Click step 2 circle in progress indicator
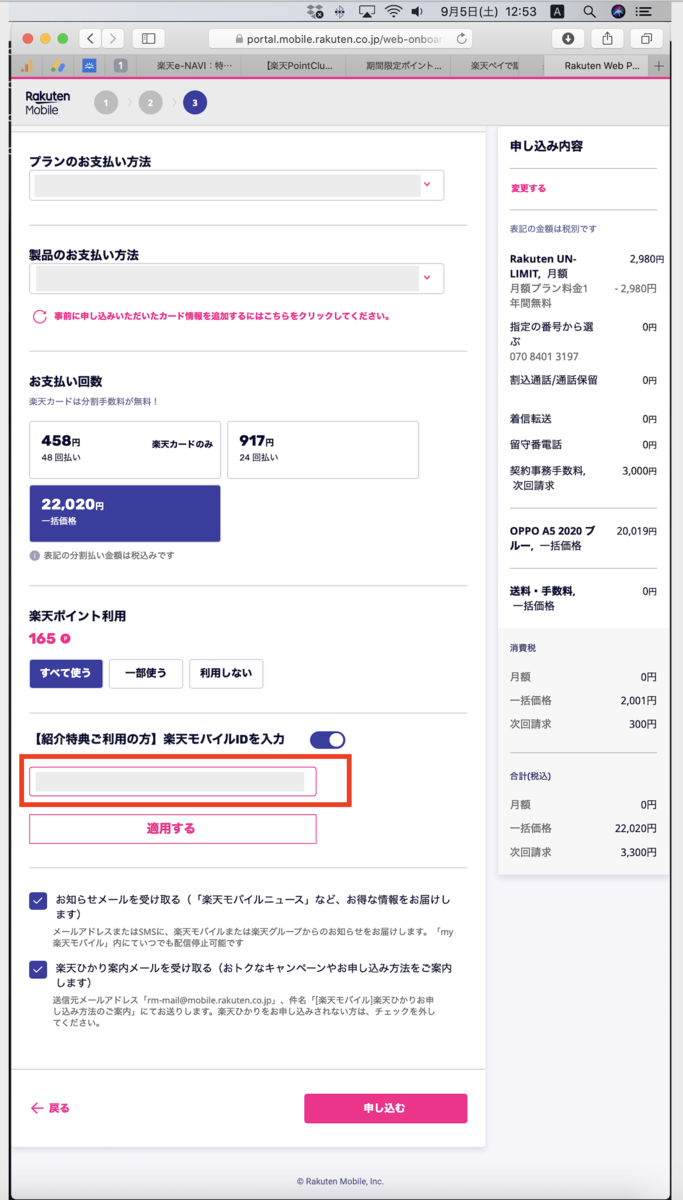683x1200 pixels. (150, 102)
